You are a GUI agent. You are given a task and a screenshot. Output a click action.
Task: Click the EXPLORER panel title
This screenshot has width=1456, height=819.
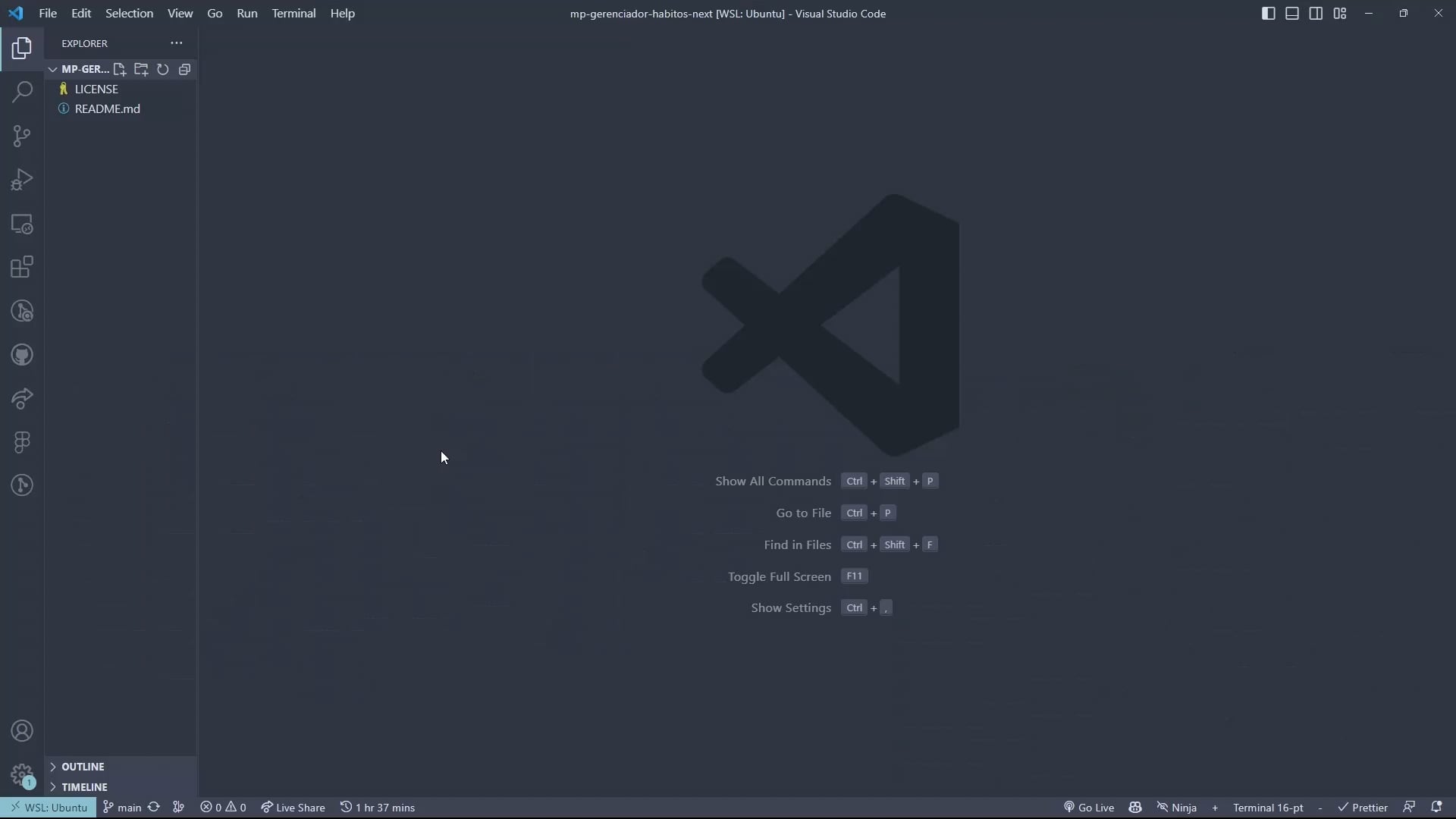point(85,43)
